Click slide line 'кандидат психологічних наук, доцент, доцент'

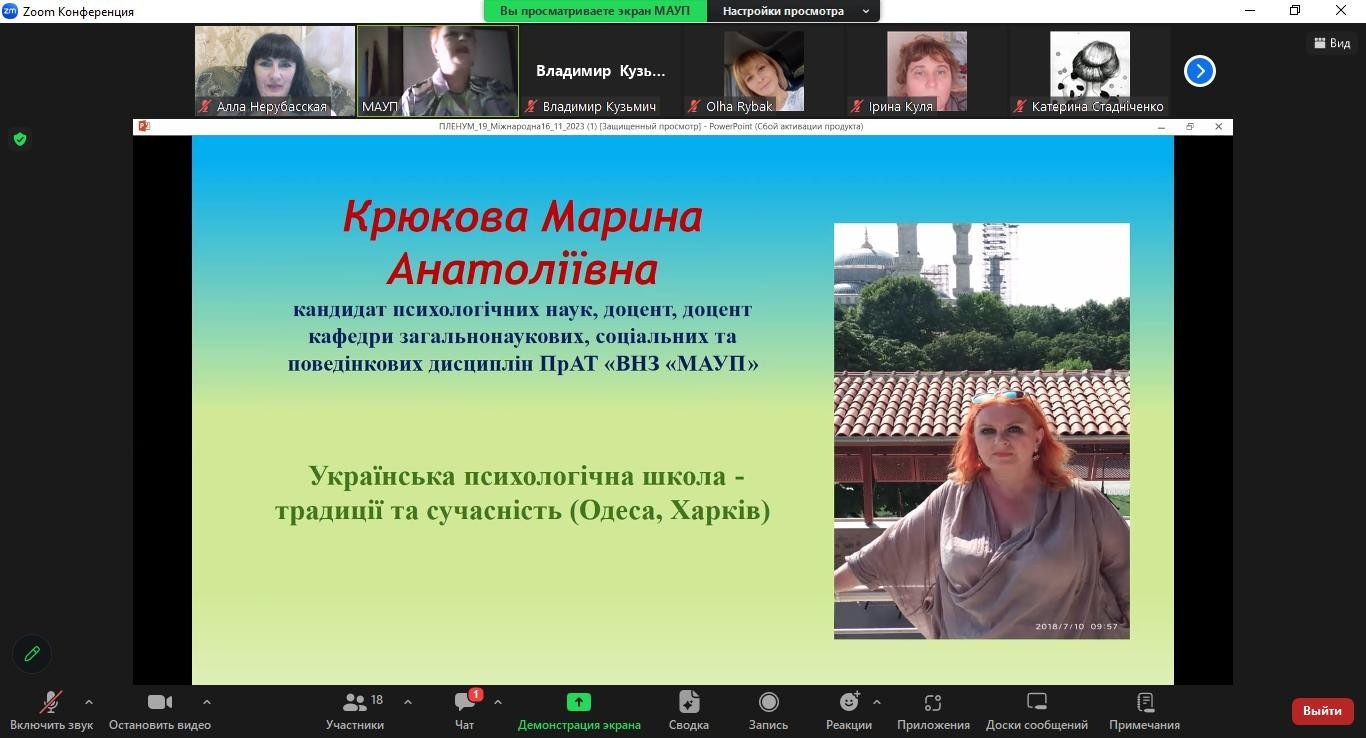[523, 310]
